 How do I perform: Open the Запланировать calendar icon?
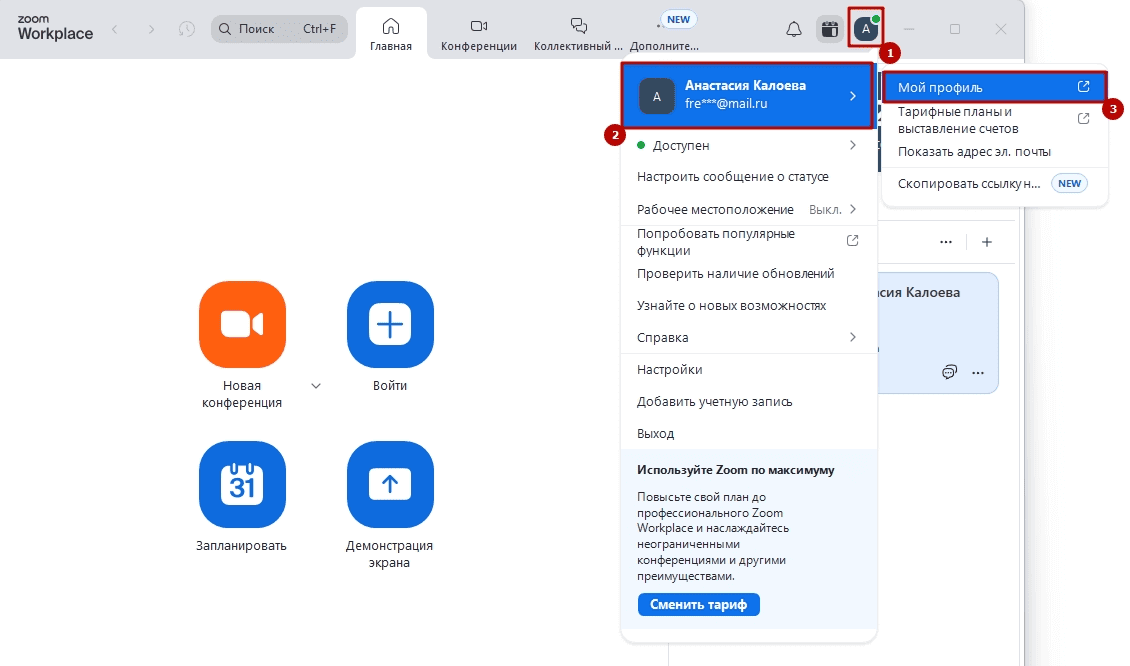coord(242,484)
